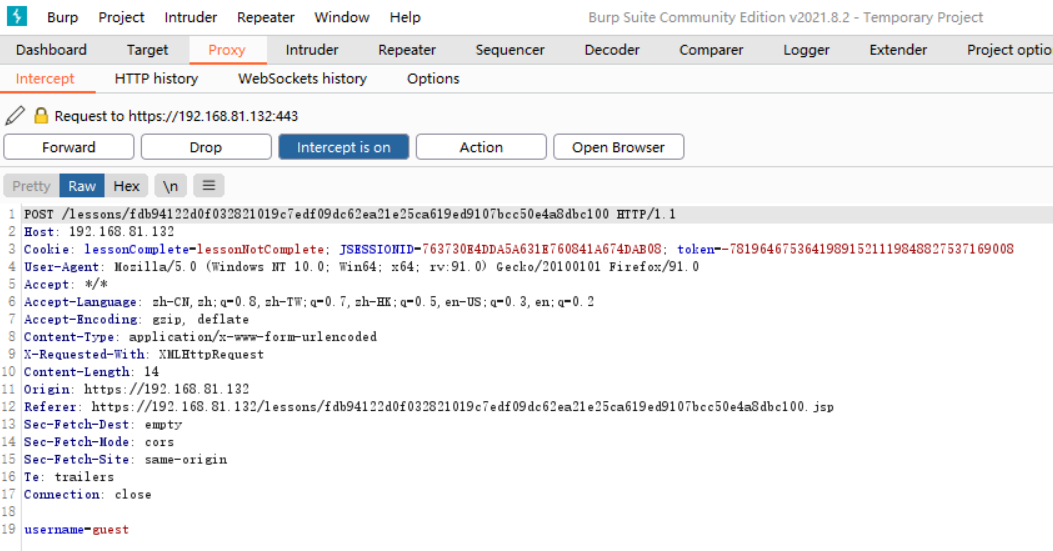Screen dimensions: 1053x551
Task: Open the Project menu
Action: 121,17
